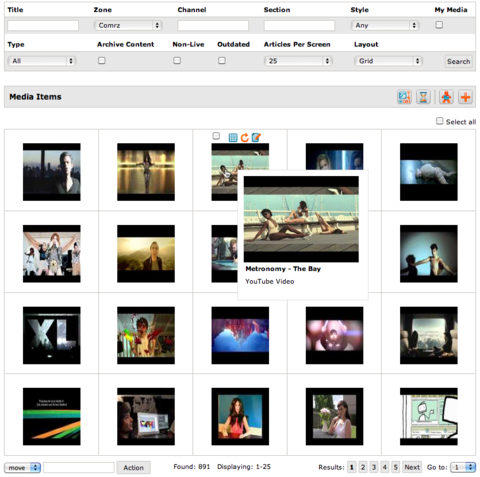Click the large Metronomy preview image
Image resolution: width=480 pixels, height=477 pixels.
click(x=301, y=219)
